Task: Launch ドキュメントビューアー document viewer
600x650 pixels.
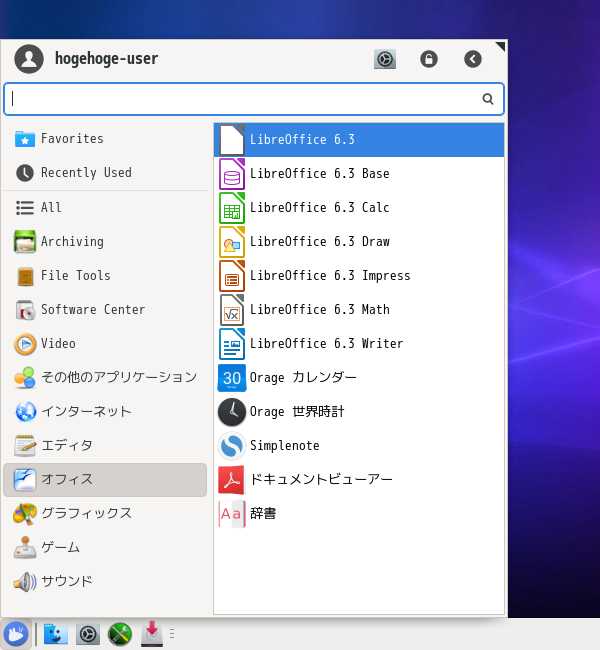Action: click(x=359, y=480)
